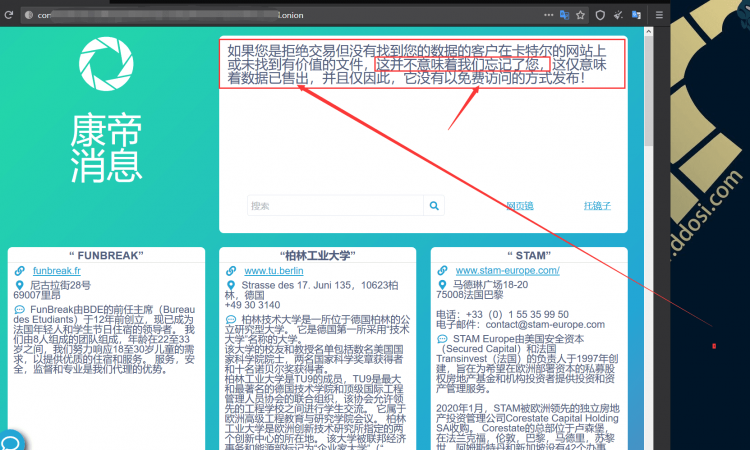This screenshot has width=750, height=450.
Task: Click the new identity broom icon
Action: pos(618,15)
